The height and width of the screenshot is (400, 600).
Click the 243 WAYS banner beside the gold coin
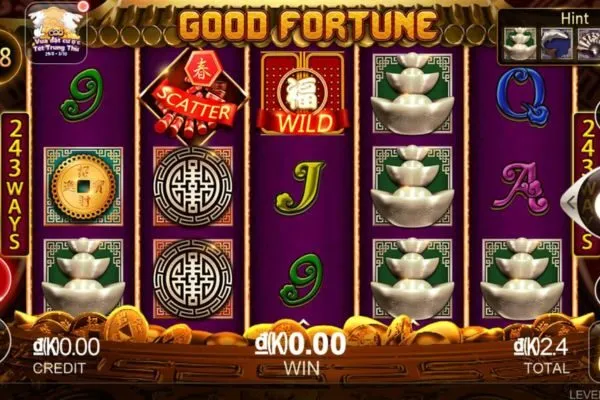coord(15,184)
